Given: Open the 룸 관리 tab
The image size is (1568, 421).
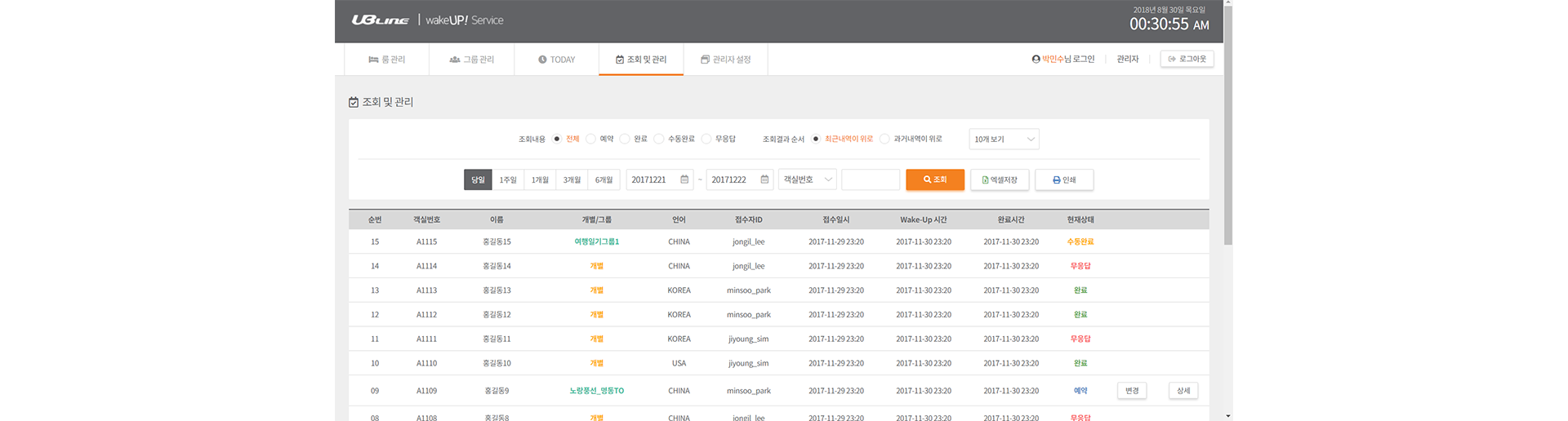Looking at the screenshot, I should 386,60.
